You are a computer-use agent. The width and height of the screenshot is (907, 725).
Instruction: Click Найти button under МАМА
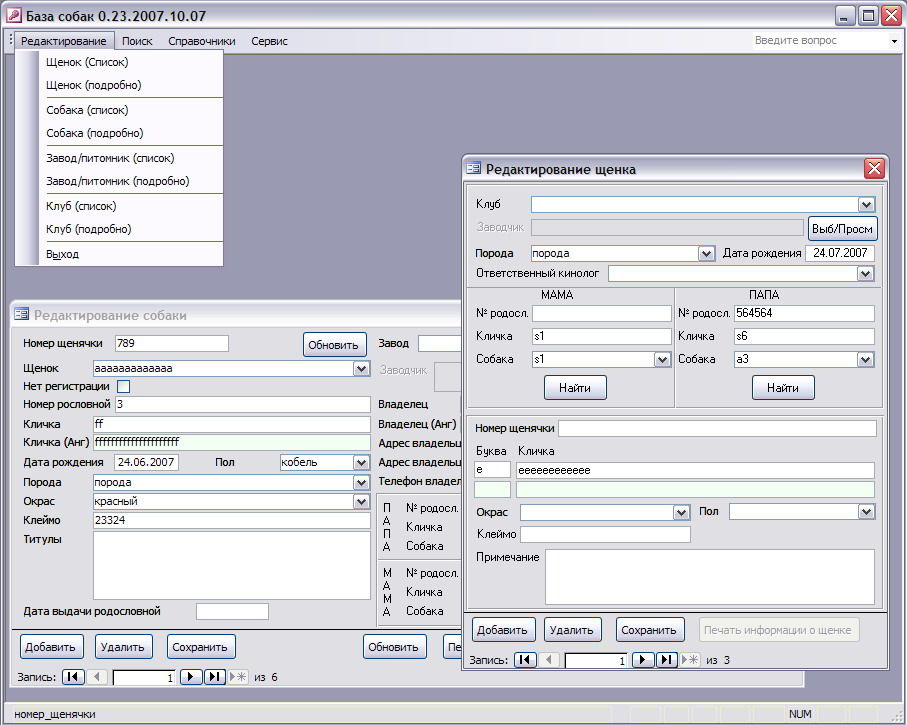tap(575, 388)
